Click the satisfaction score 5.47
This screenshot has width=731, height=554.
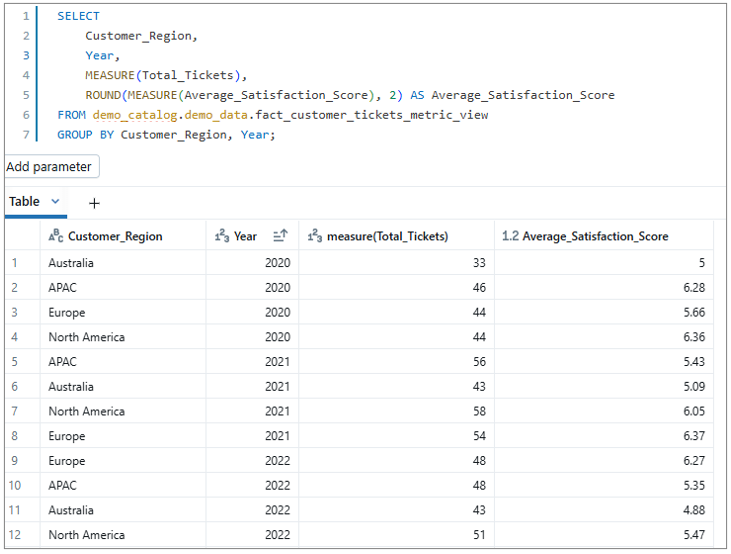(694, 535)
